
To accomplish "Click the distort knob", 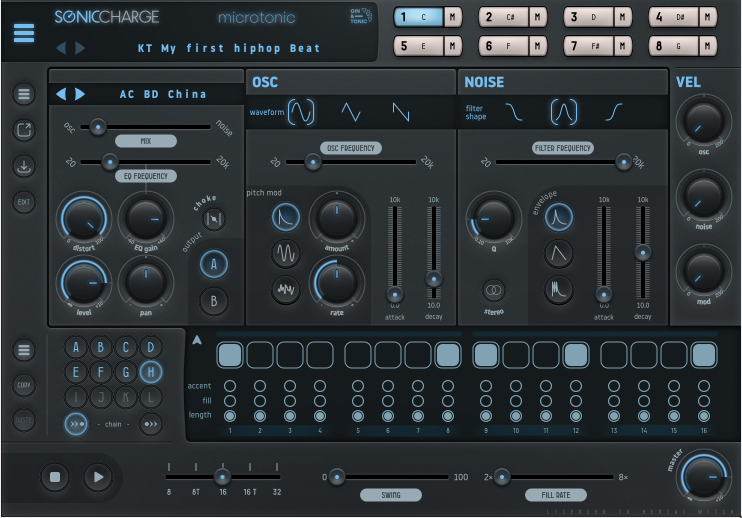I will (84, 219).
